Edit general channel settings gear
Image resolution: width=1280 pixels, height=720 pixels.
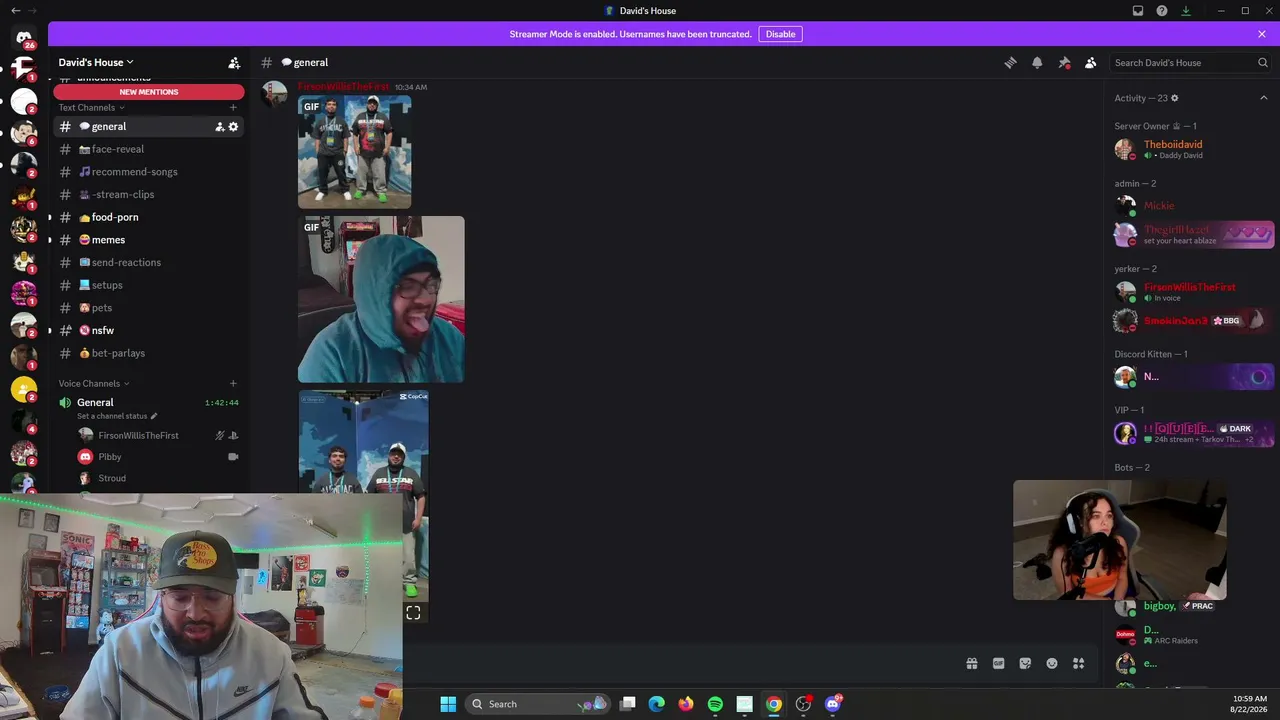coord(233,127)
